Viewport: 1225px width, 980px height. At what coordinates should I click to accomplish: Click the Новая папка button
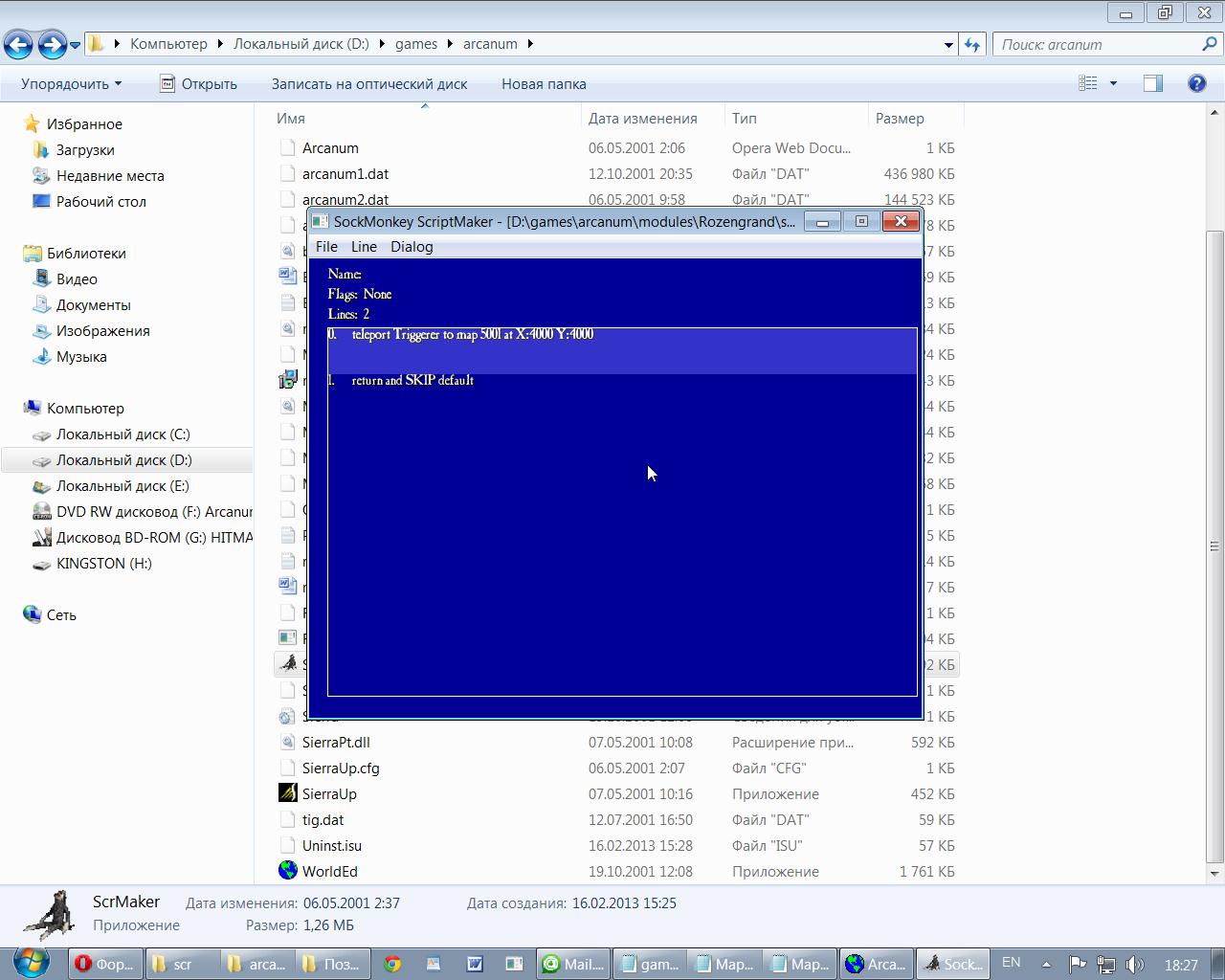(x=544, y=84)
